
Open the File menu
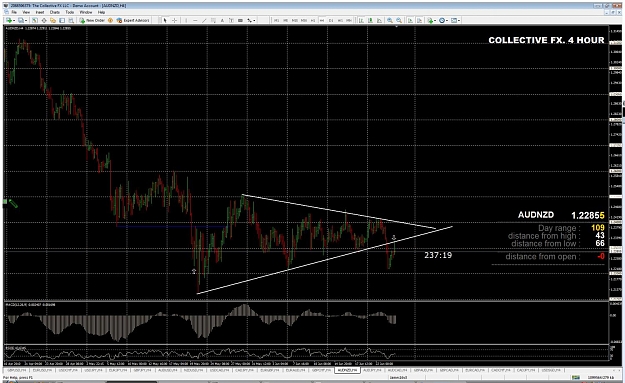coord(14,12)
